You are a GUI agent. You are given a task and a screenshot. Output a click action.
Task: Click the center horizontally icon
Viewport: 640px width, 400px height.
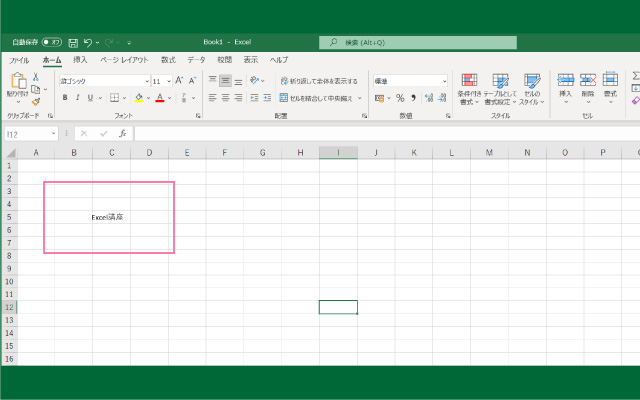(x=225, y=98)
